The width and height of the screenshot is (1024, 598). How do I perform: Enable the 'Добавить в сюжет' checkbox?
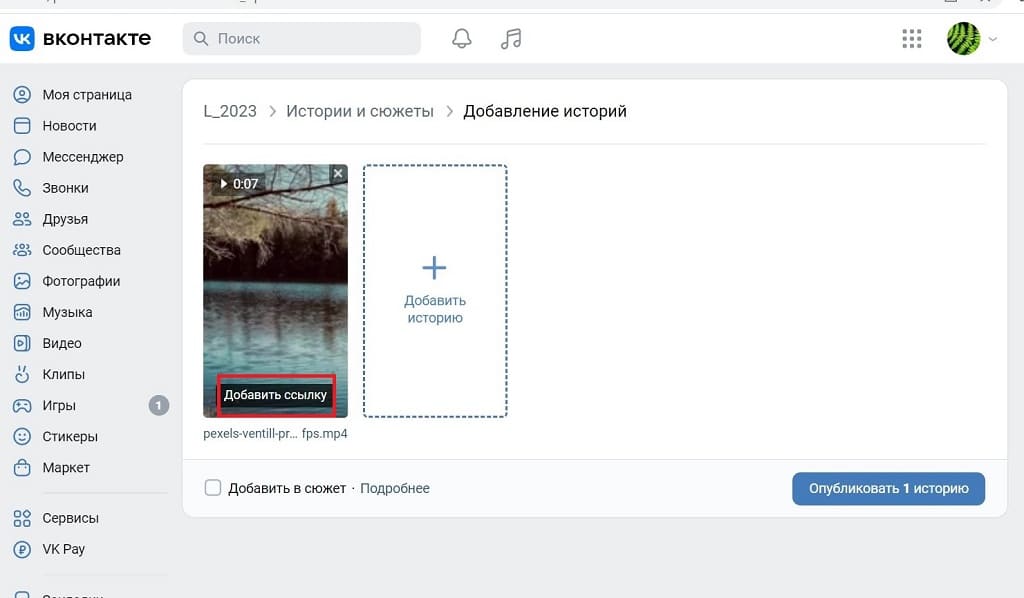click(212, 488)
